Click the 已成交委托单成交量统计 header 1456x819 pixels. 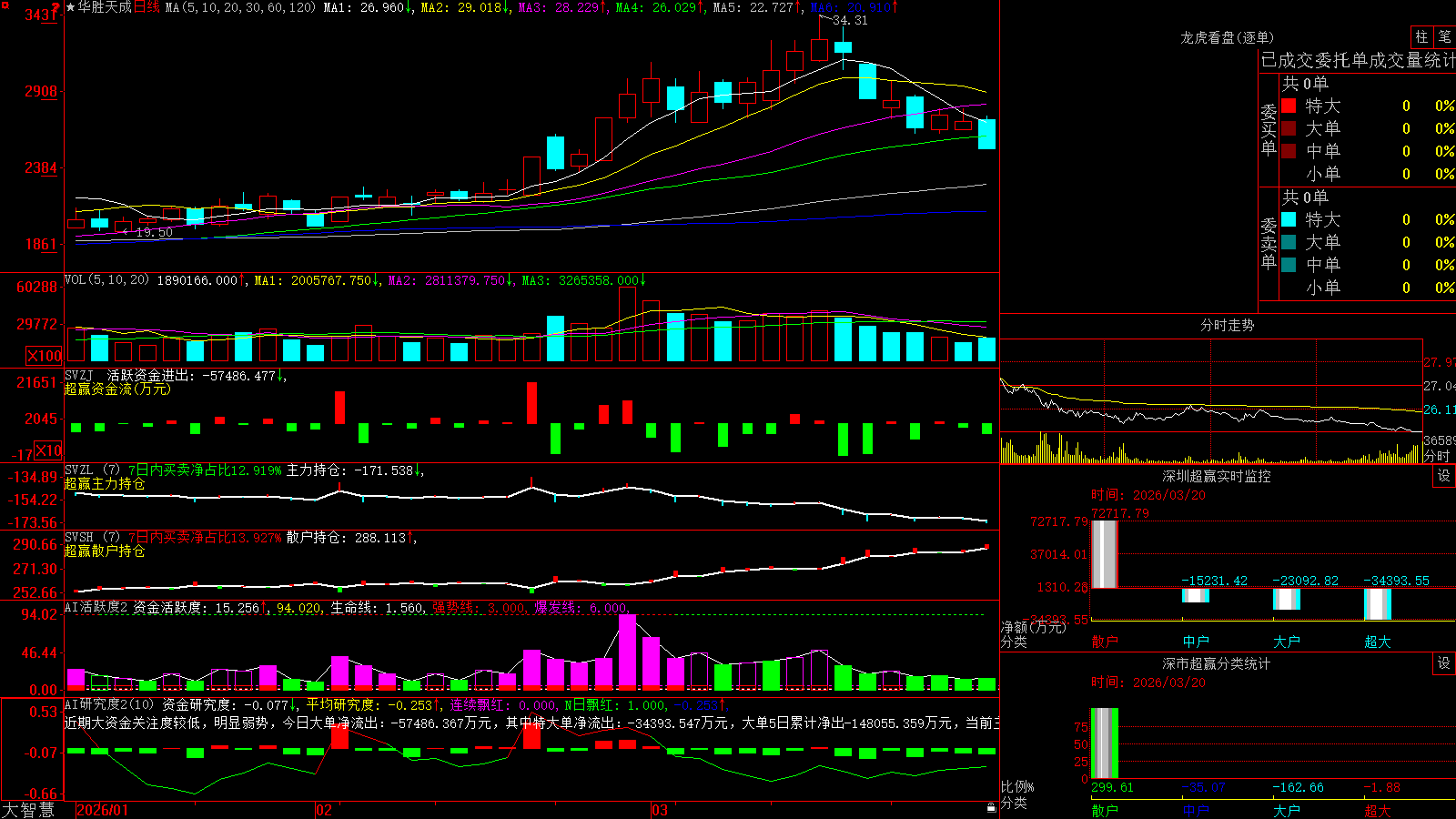point(1358,60)
